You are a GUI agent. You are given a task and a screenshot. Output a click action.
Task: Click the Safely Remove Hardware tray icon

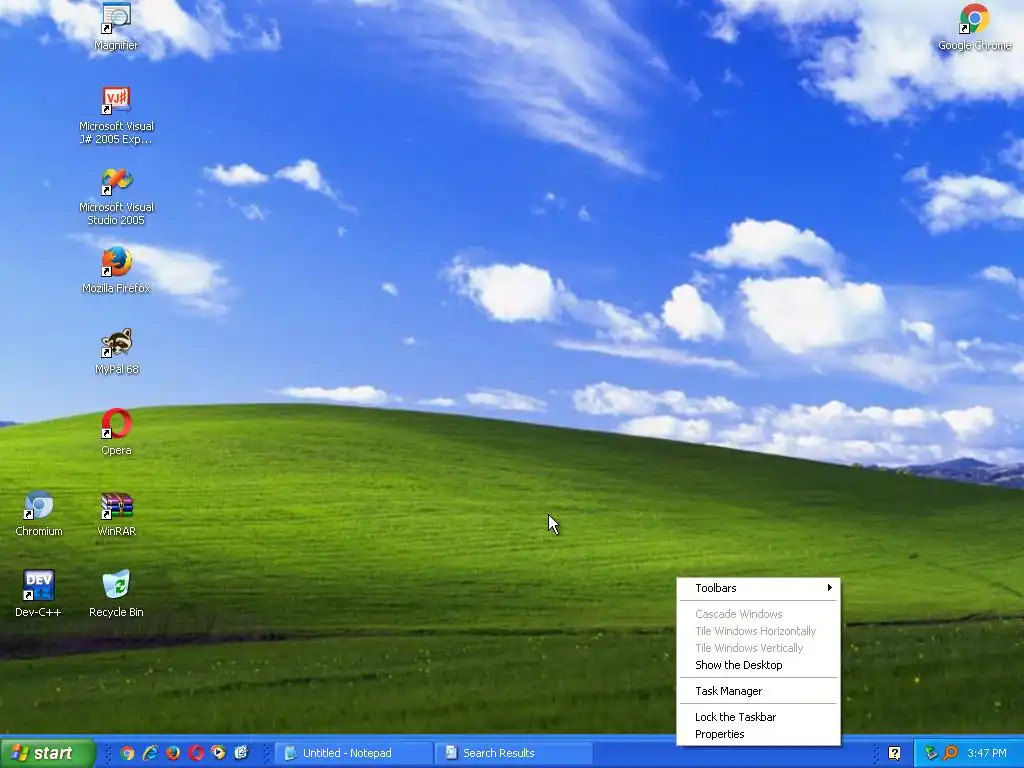(931, 753)
